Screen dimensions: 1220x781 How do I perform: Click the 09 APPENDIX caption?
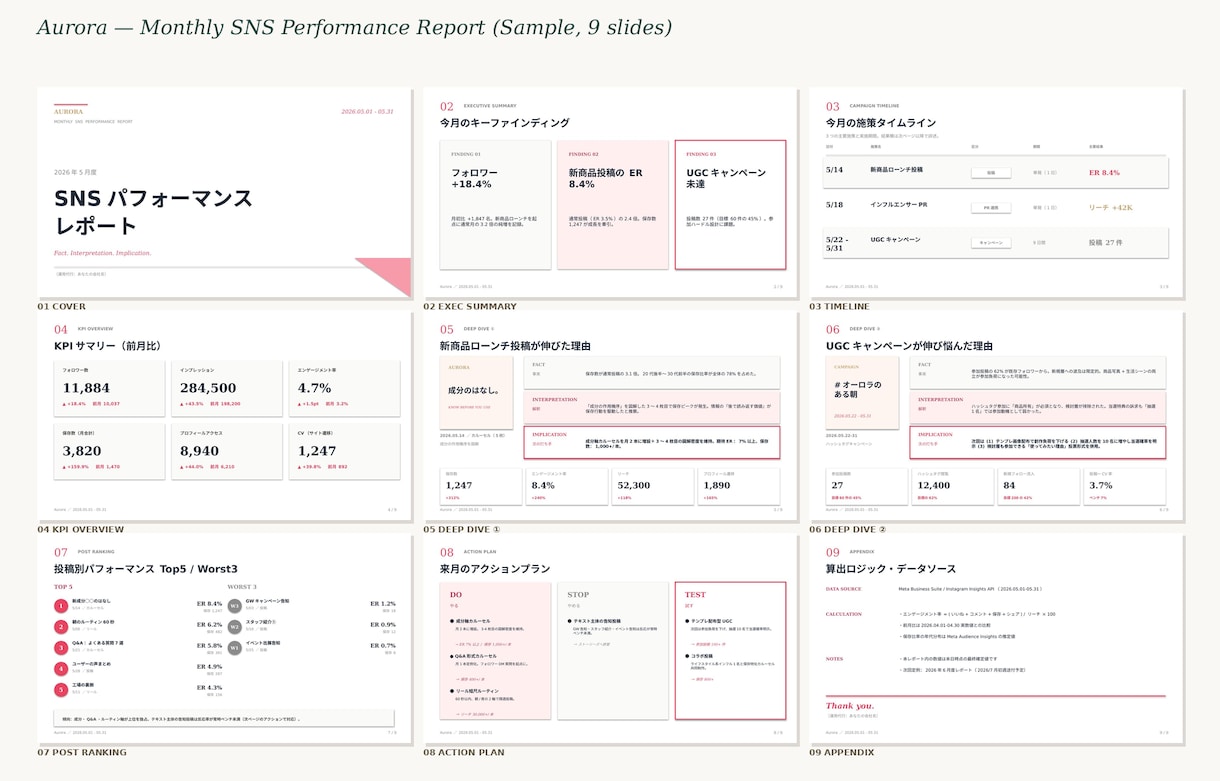(842, 752)
